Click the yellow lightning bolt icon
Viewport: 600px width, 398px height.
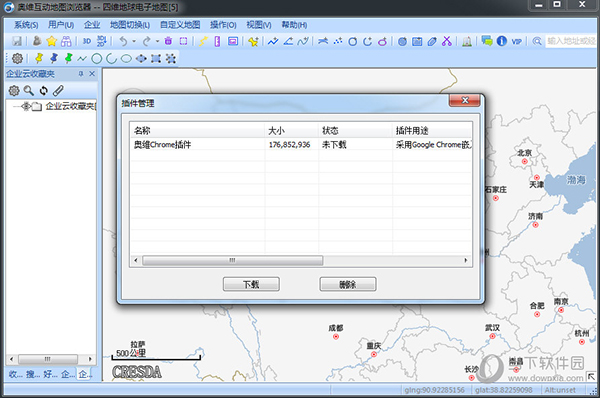[203, 41]
